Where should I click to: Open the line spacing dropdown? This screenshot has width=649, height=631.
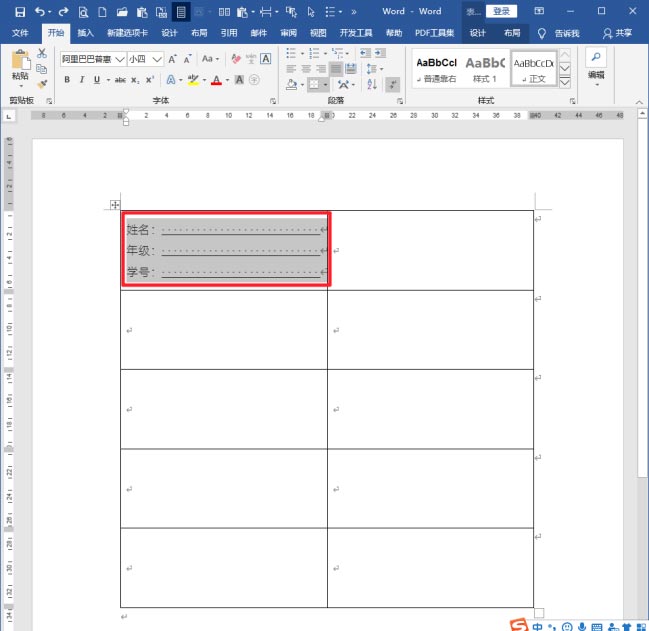tap(375, 69)
